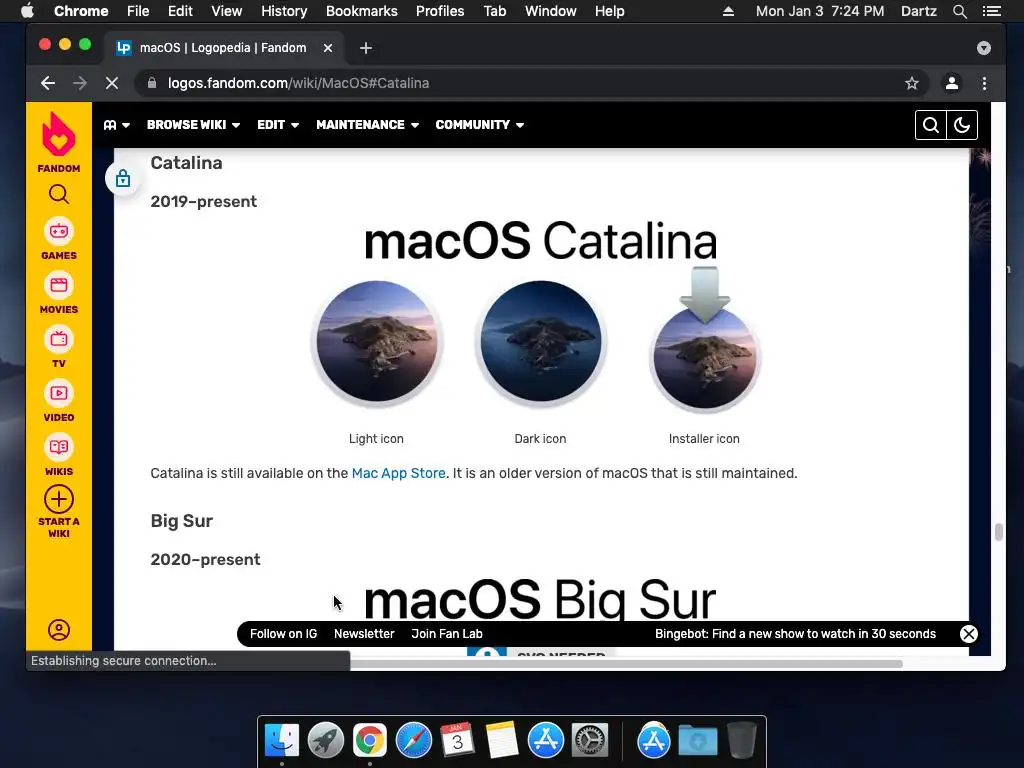Open the wiki search magnifier button
The image size is (1024, 768).
[931, 125]
